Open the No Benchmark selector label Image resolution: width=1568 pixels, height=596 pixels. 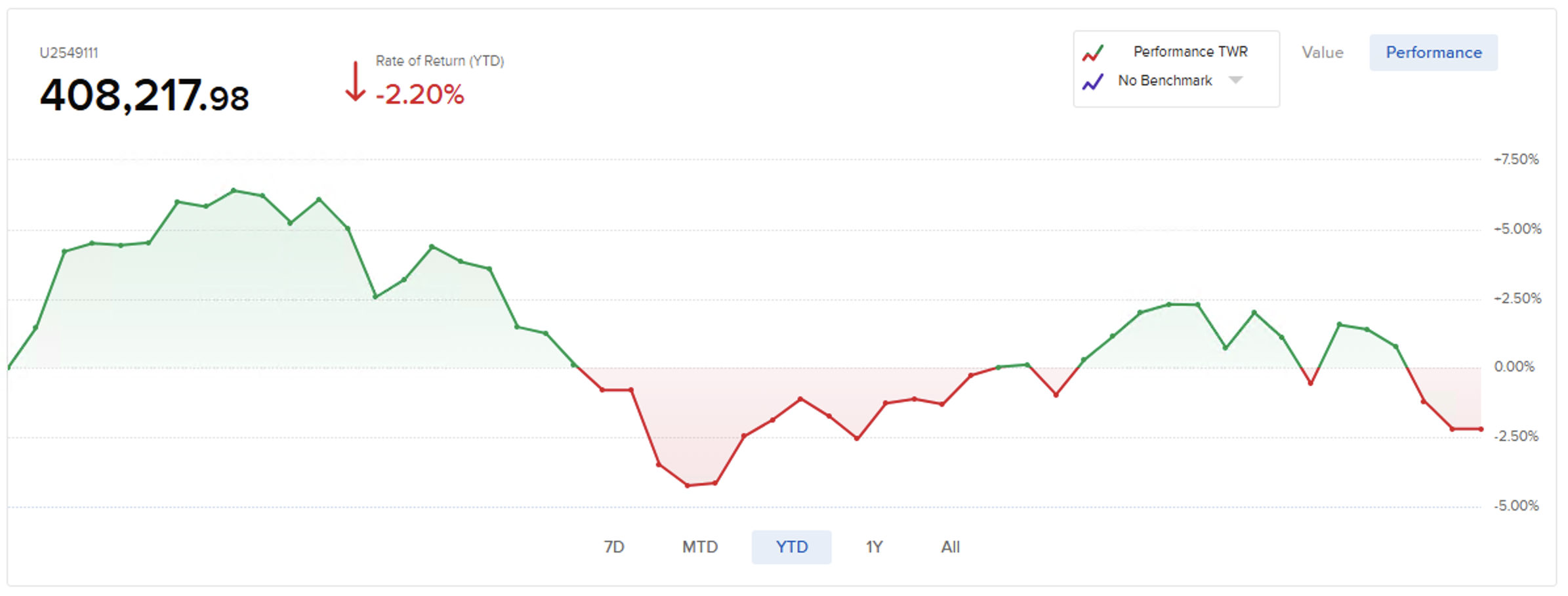point(1165,81)
